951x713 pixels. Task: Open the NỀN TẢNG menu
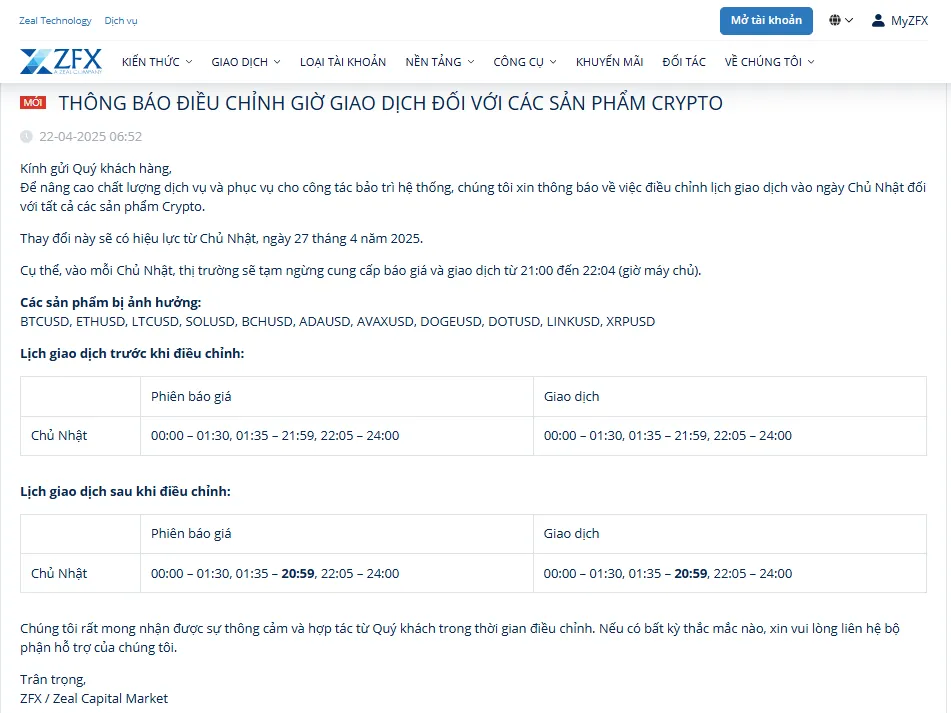pos(440,62)
